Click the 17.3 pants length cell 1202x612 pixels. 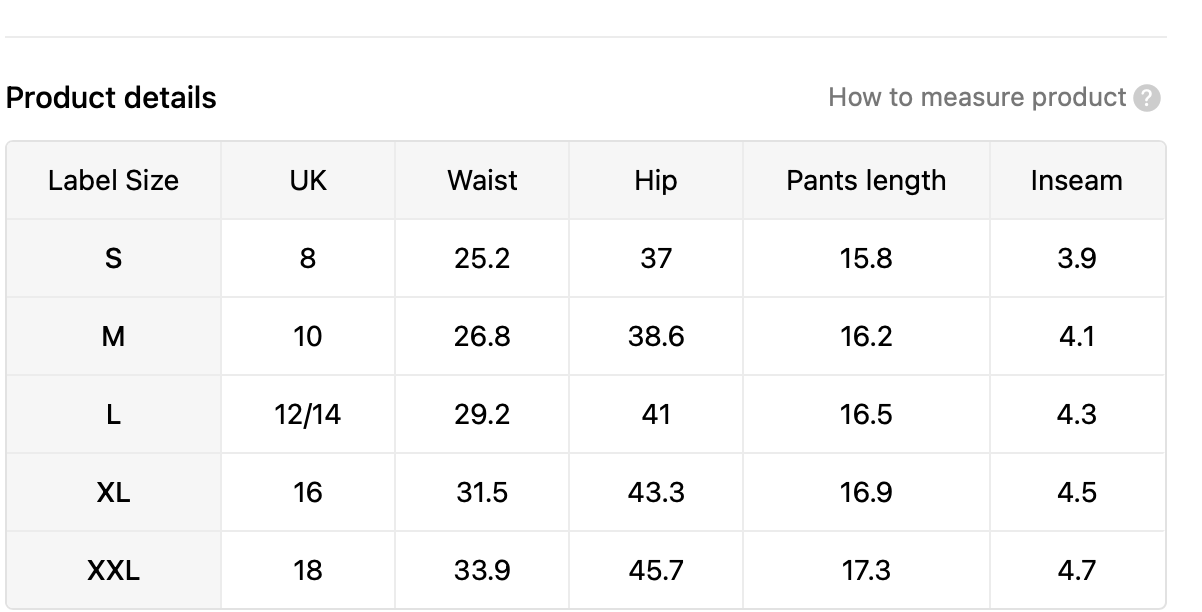866,570
